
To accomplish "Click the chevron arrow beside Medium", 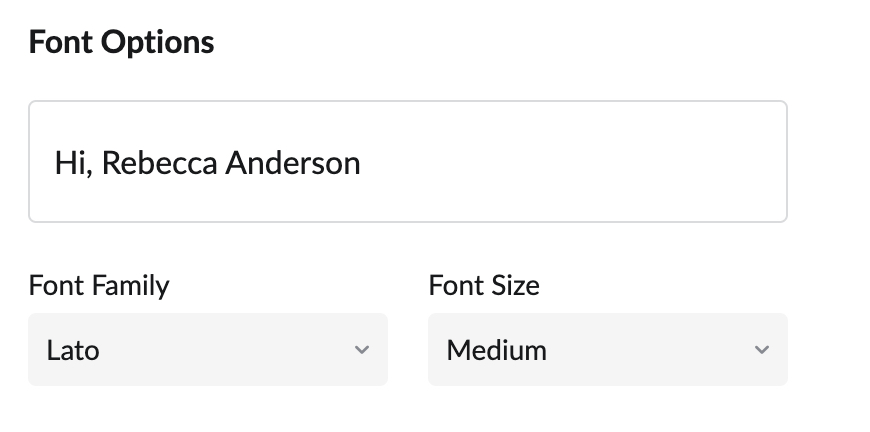I will [762, 350].
